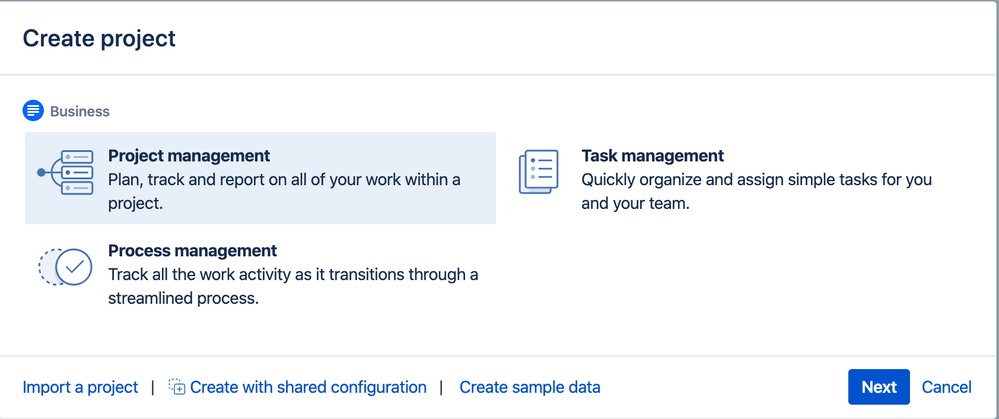Click the Task management checklist icon
999x419 pixels.
(538, 172)
